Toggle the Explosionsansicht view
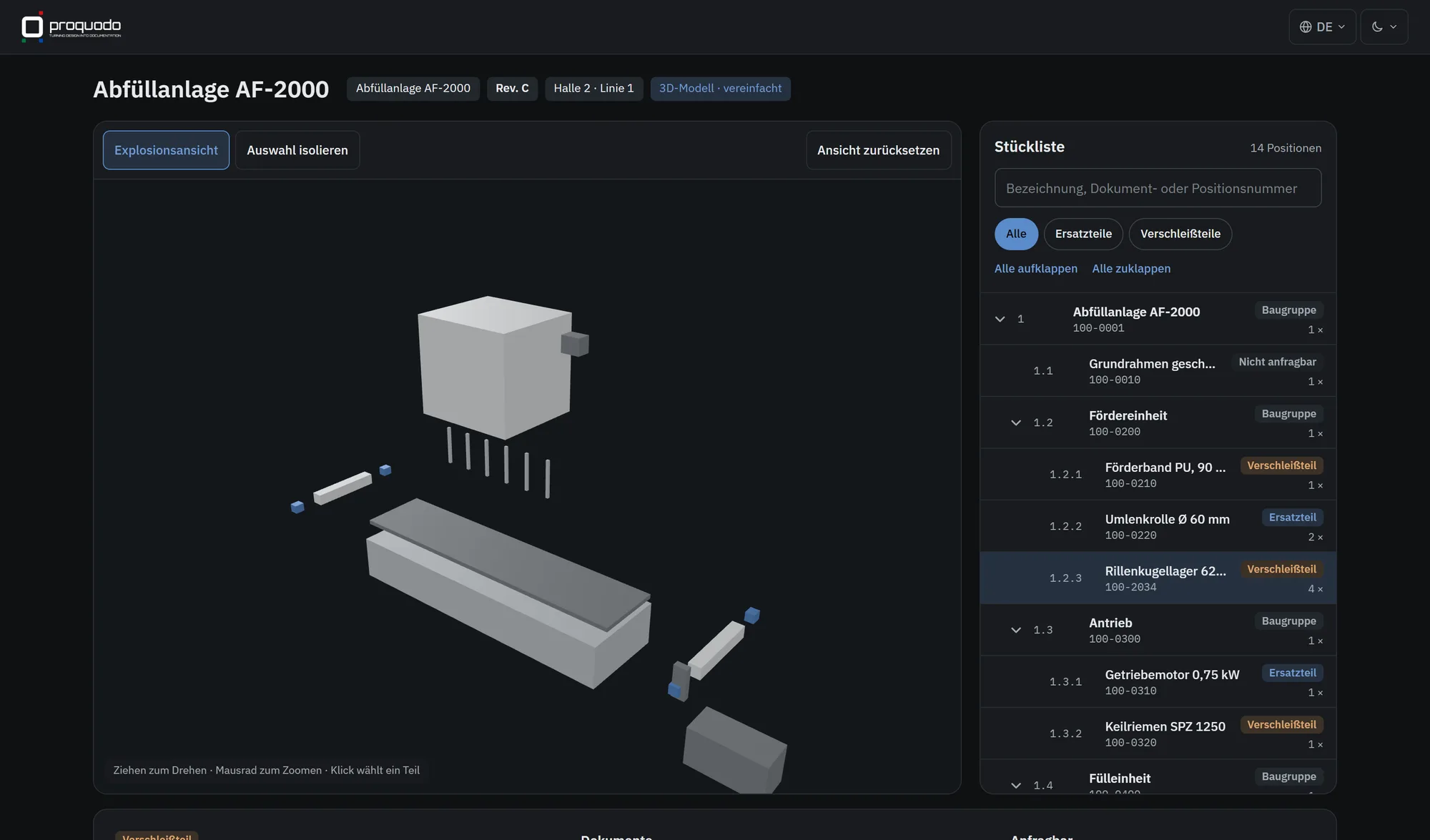 point(166,150)
